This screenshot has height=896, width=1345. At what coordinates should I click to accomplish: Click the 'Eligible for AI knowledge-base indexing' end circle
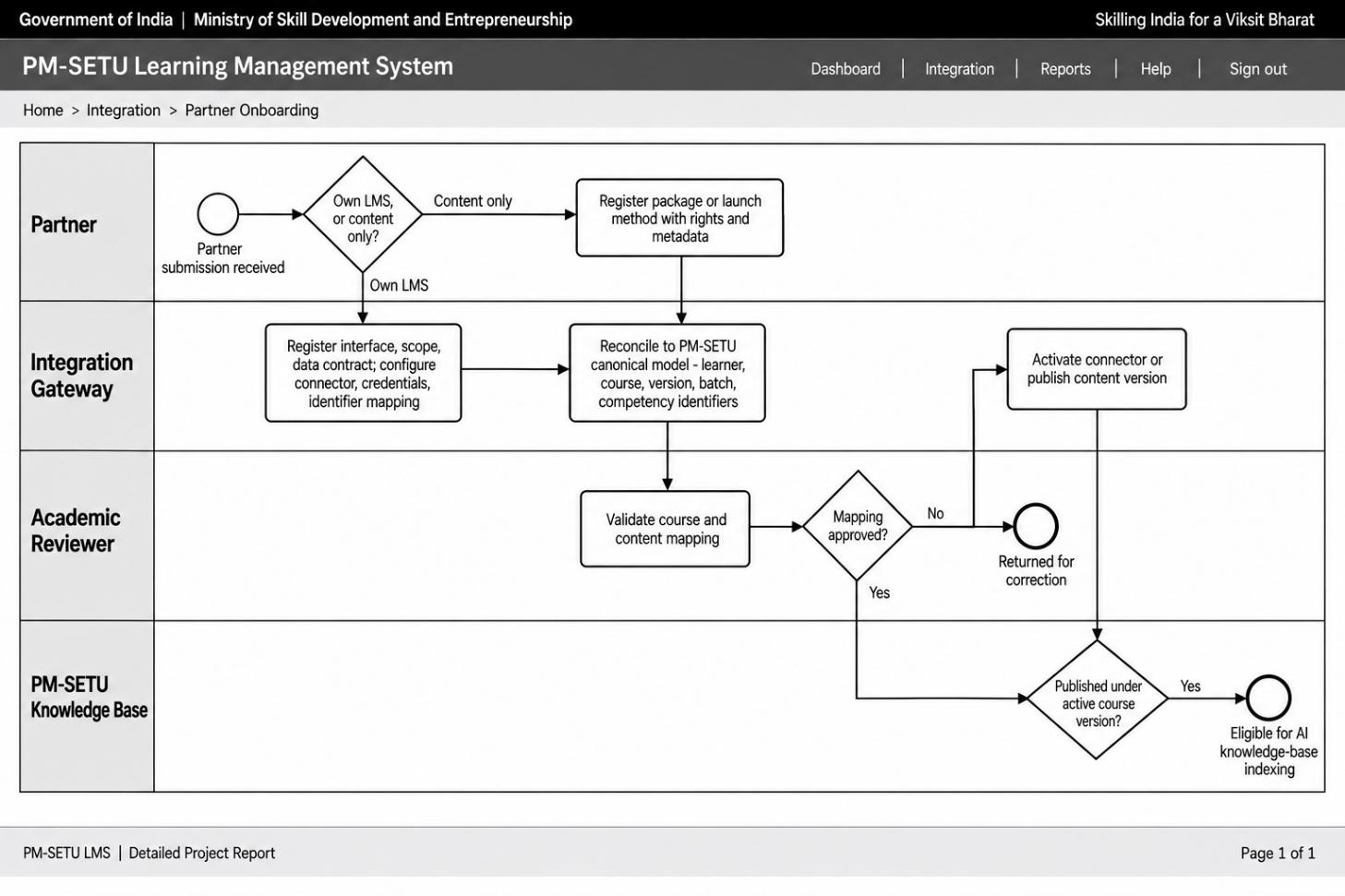pyautogui.click(x=1268, y=699)
